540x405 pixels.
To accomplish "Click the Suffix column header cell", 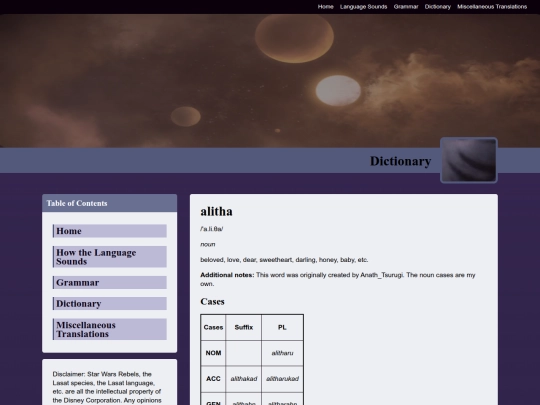I will (244, 328).
